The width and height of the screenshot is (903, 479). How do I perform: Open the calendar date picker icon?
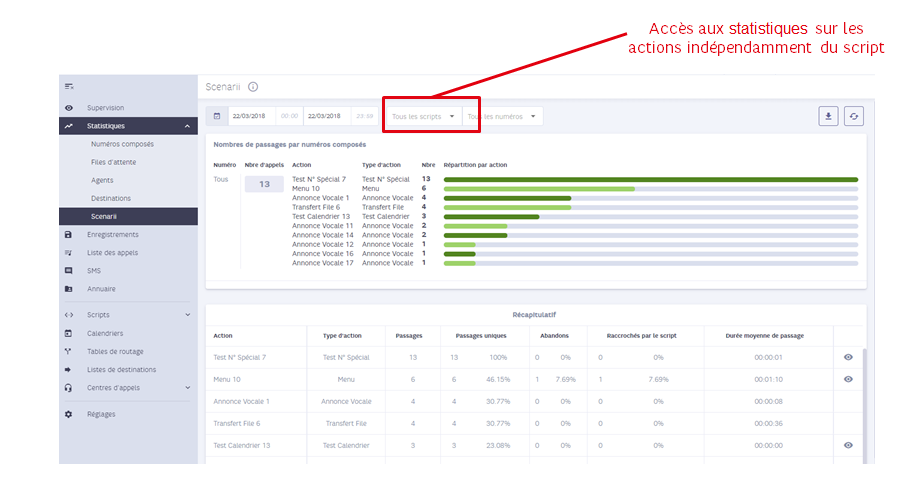(x=217, y=116)
